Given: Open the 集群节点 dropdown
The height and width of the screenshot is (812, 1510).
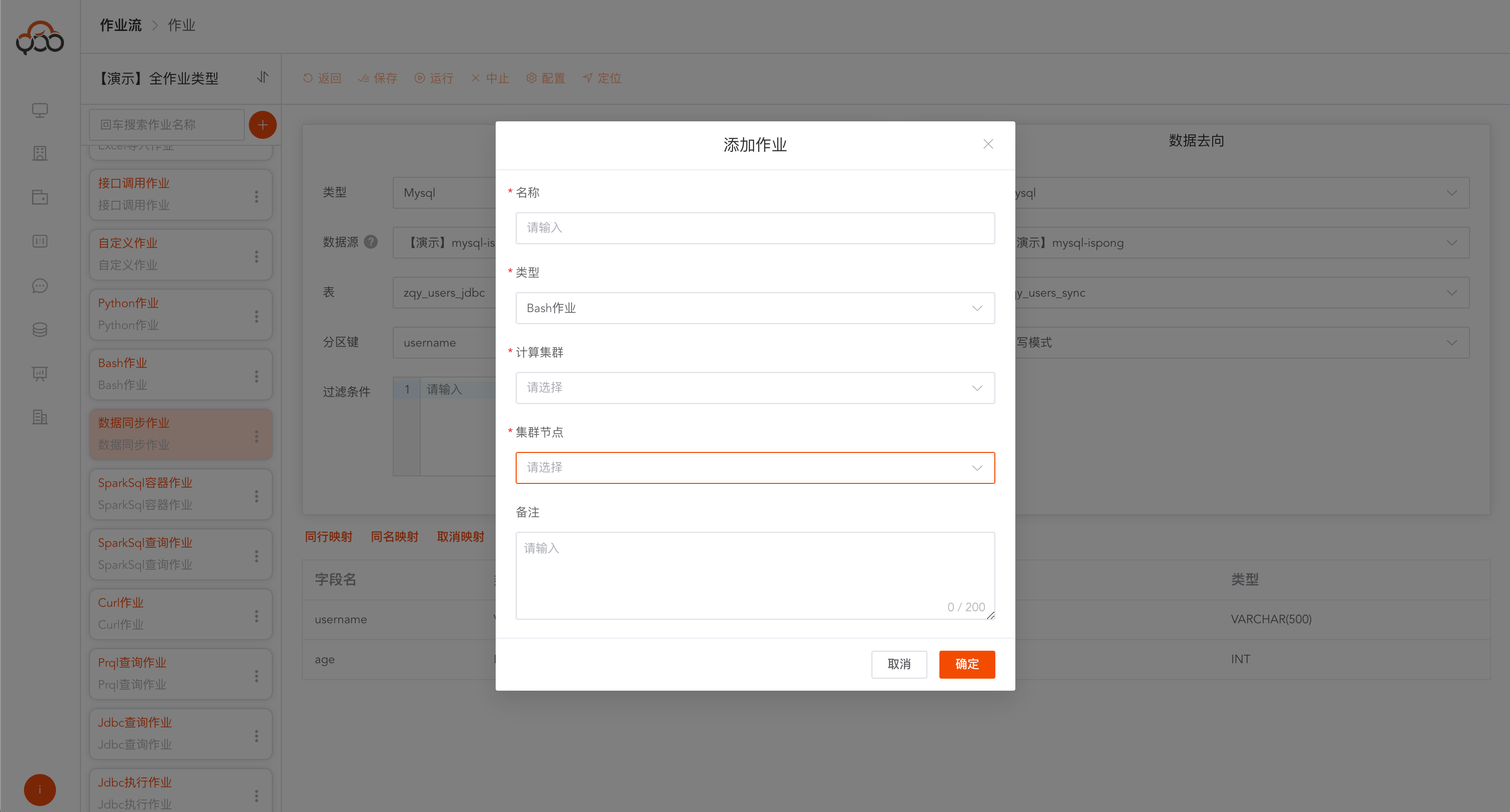Looking at the screenshot, I should tap(755, 467).
